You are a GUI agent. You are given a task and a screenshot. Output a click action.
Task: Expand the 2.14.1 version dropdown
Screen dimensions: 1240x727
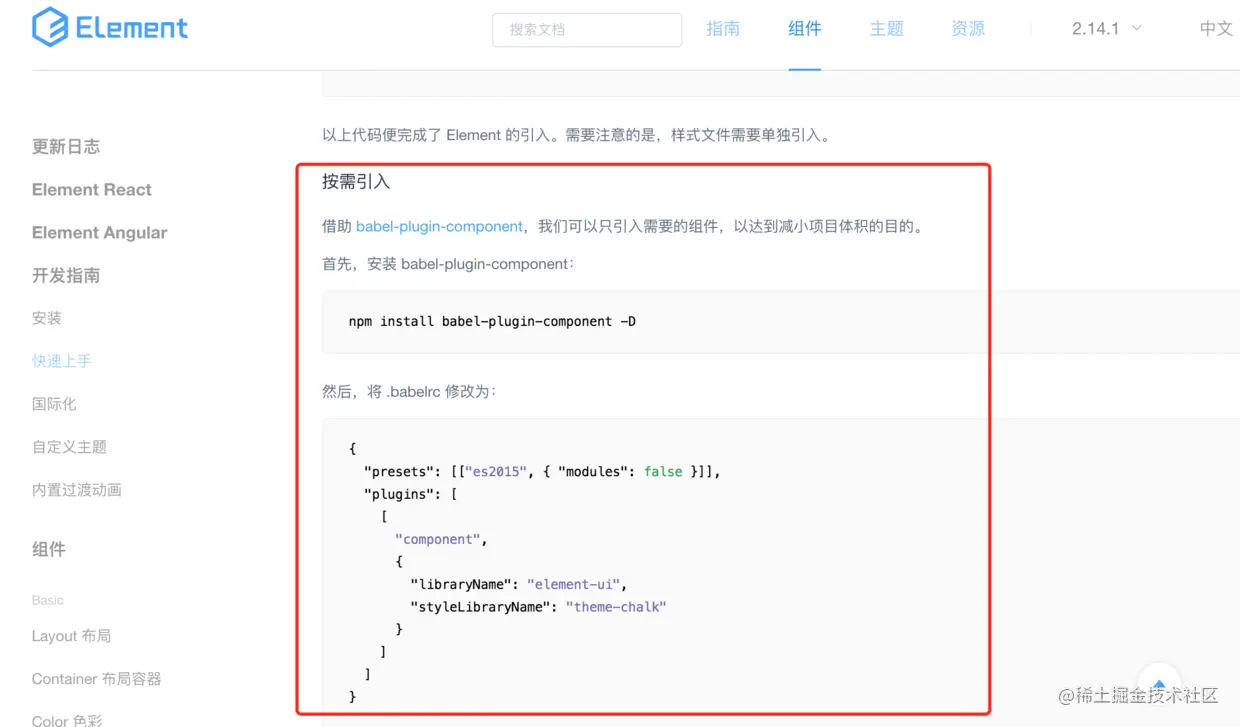[1106, 29]
